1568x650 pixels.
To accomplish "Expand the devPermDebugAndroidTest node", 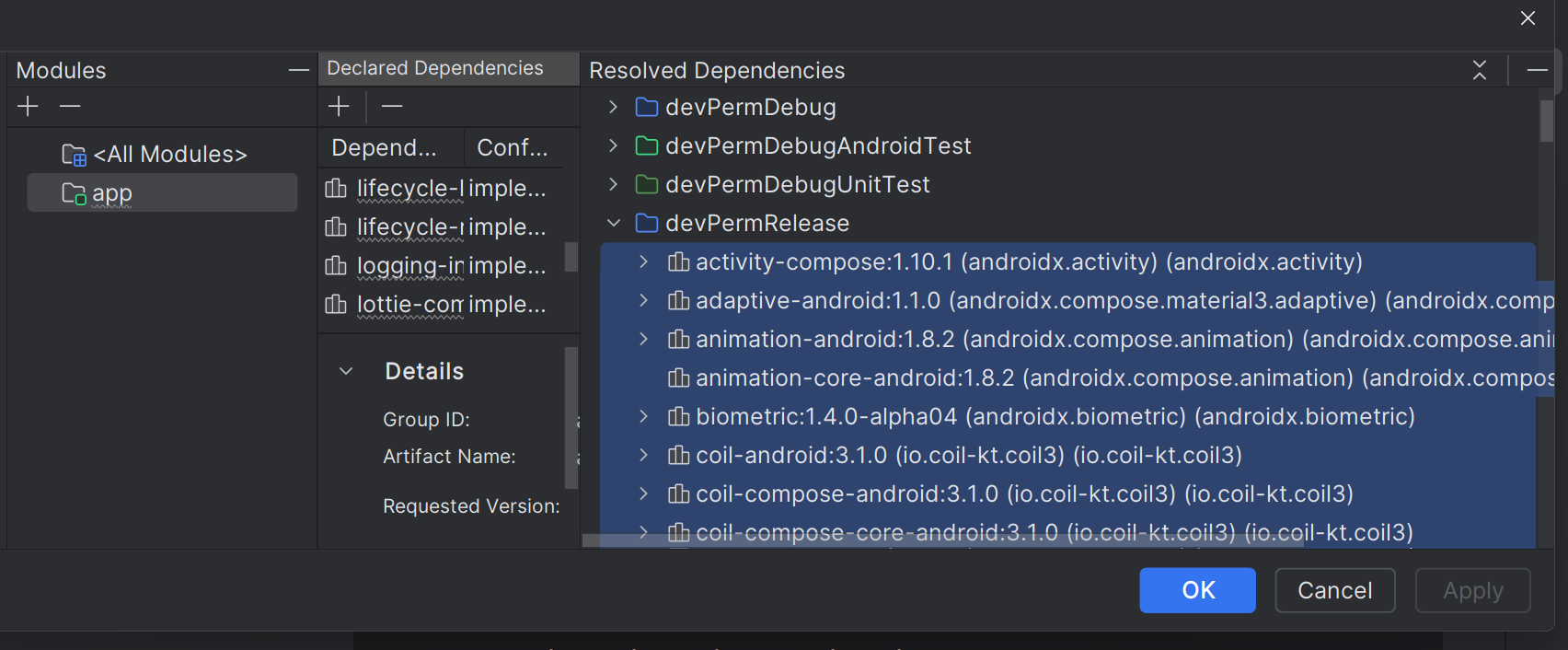I will click(613, 145).
